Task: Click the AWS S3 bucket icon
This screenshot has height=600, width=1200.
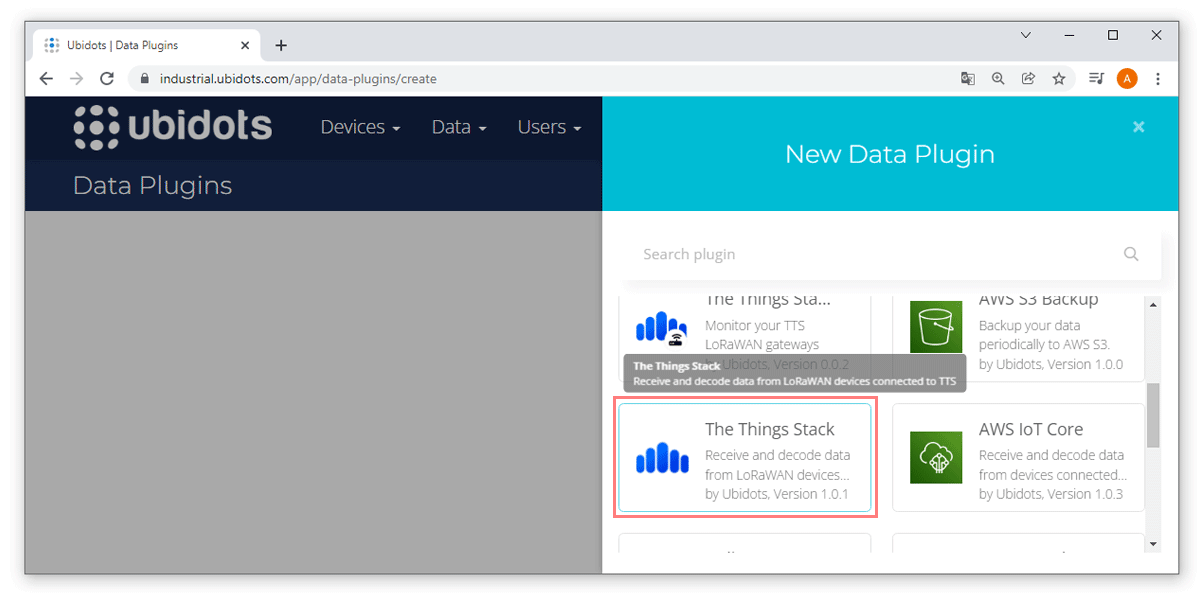Action: (x=936, y=327)
